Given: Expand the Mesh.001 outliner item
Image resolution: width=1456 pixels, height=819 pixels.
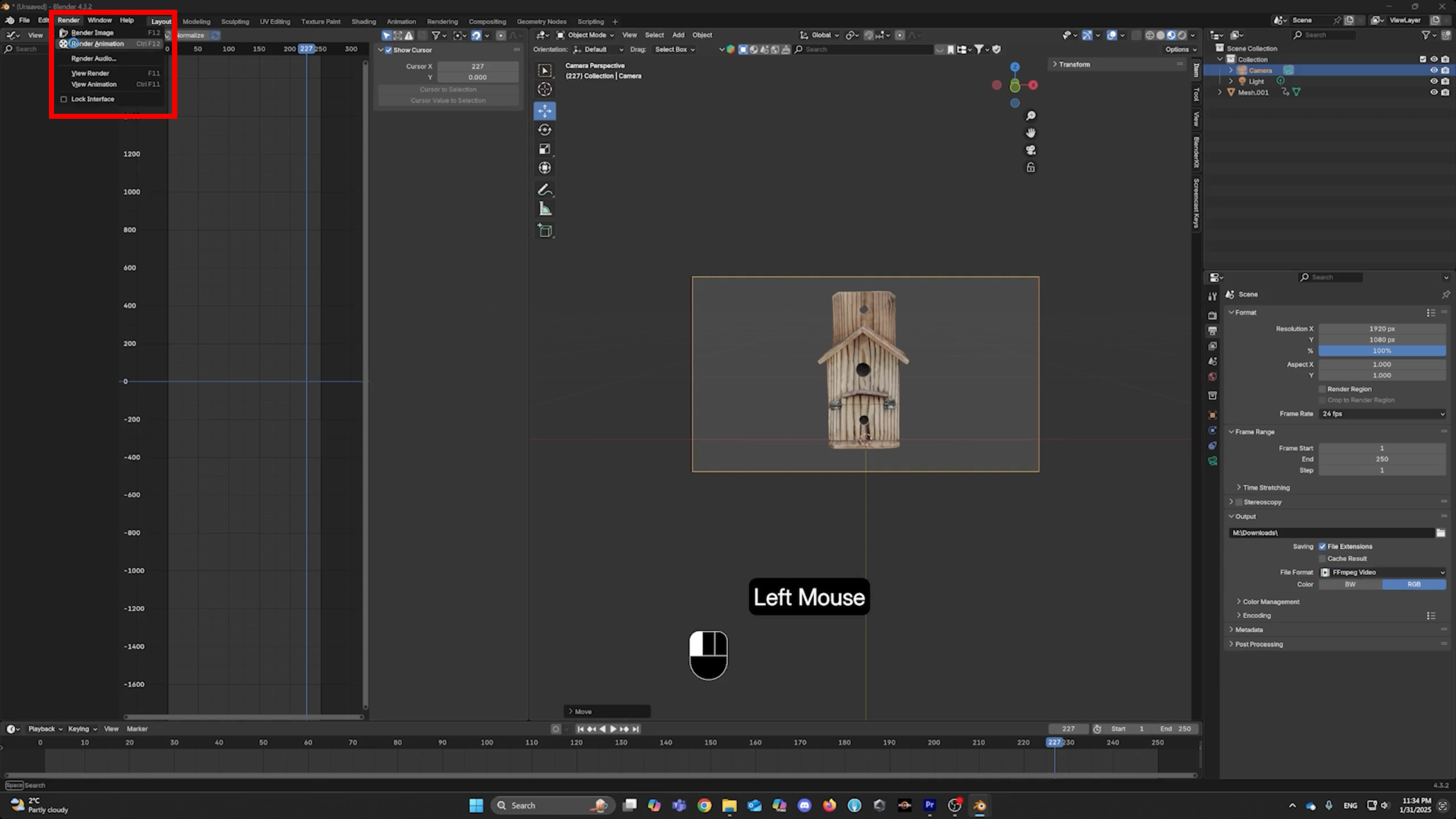Looking at the screenshot, I should pyautogui.click(x=1221, y=92).
